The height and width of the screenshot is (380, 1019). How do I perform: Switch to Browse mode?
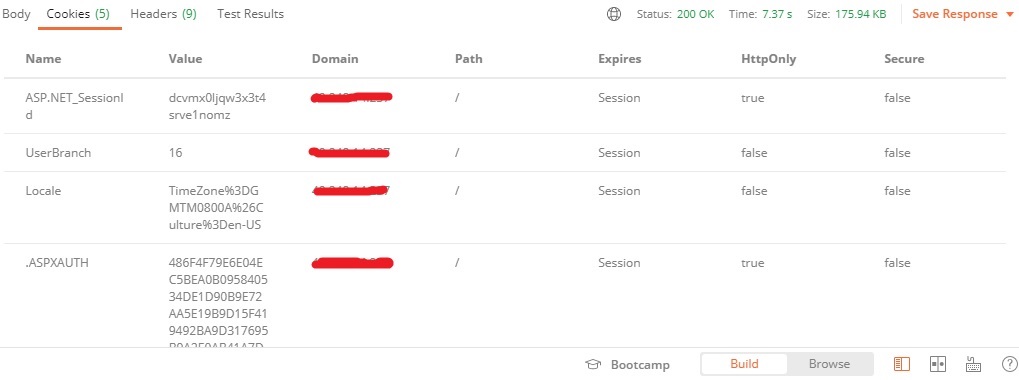point(829,364)
